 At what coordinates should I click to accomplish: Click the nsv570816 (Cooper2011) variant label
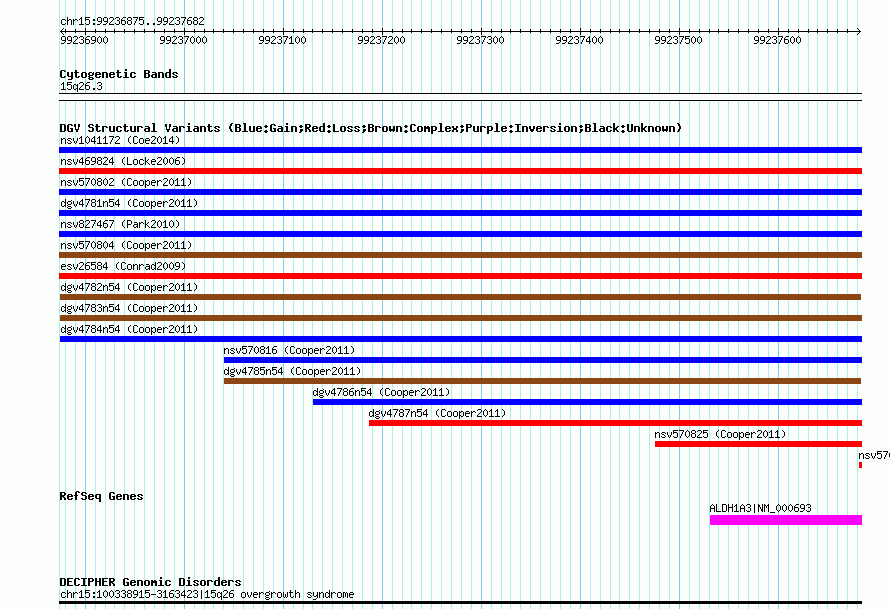289,351
